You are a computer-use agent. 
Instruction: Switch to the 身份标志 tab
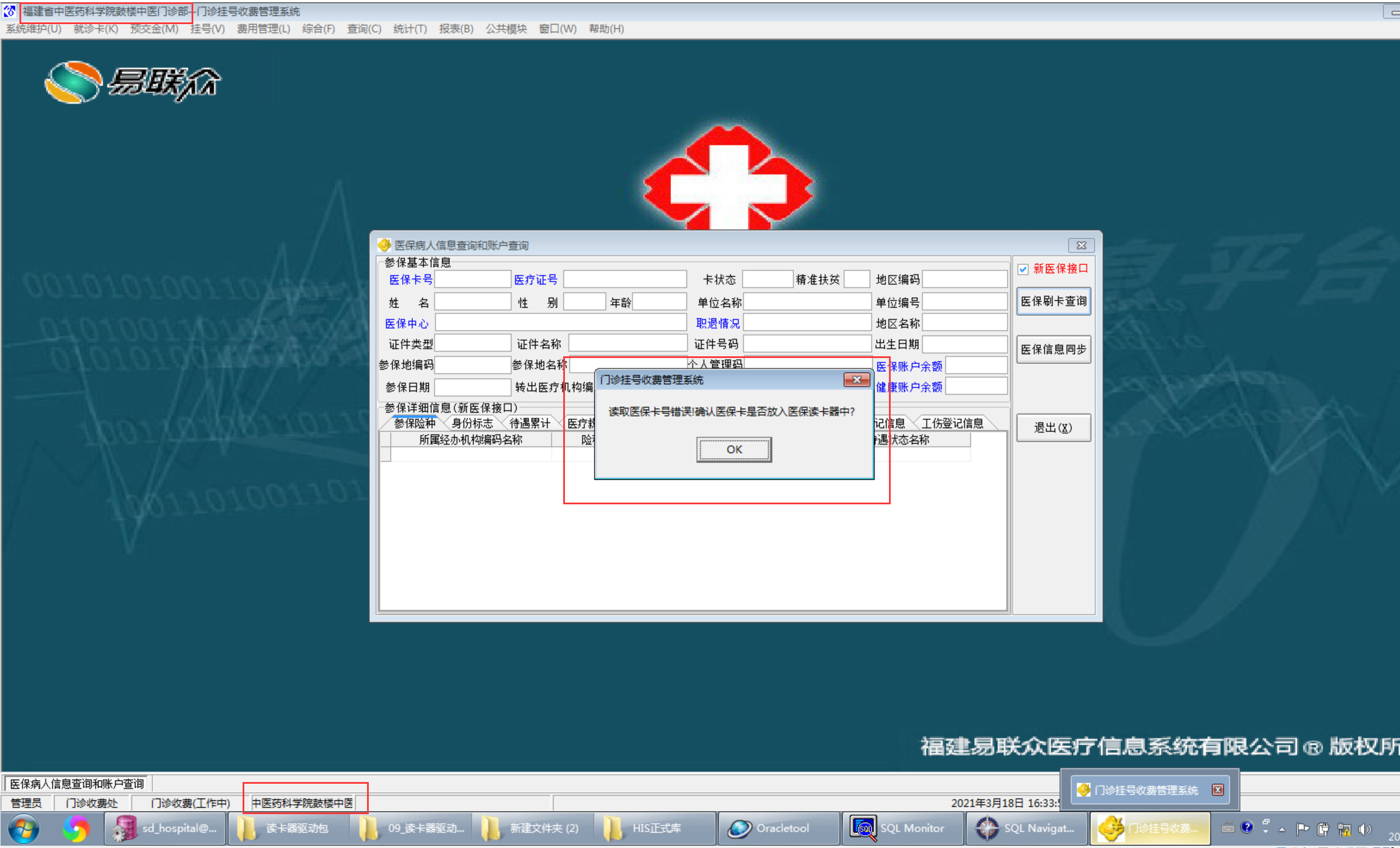(471, 423)
